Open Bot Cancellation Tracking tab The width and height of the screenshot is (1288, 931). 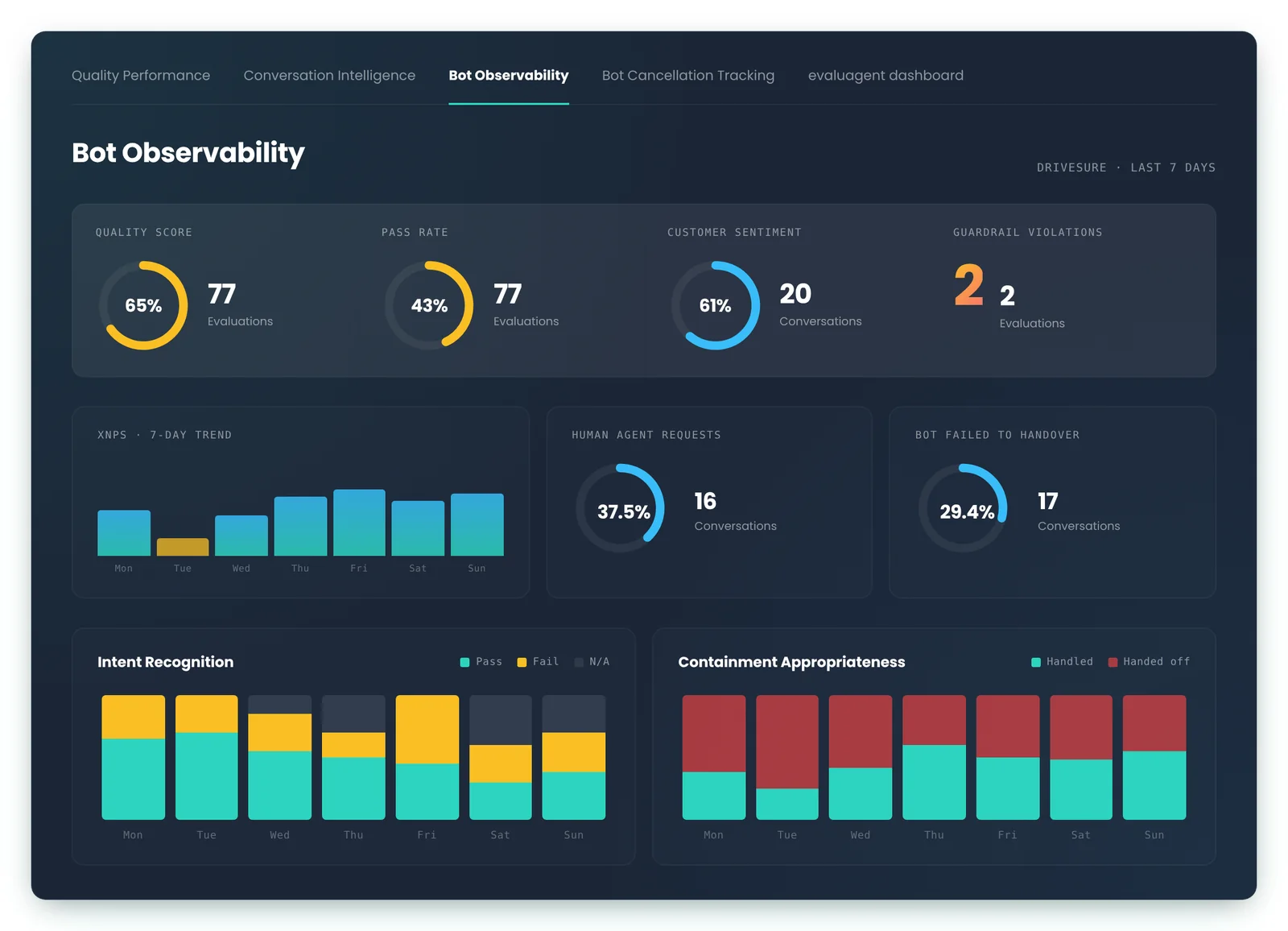[688, 75]
